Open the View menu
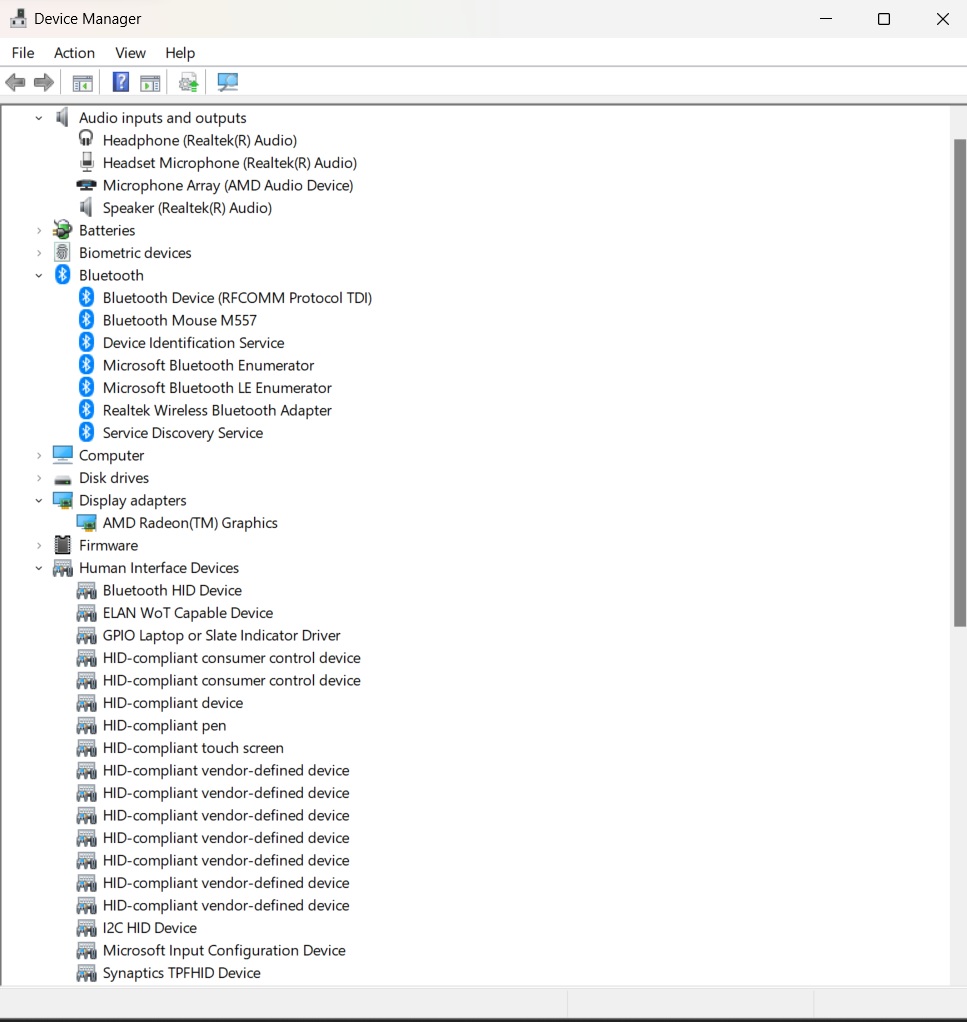 coord(130,52)
